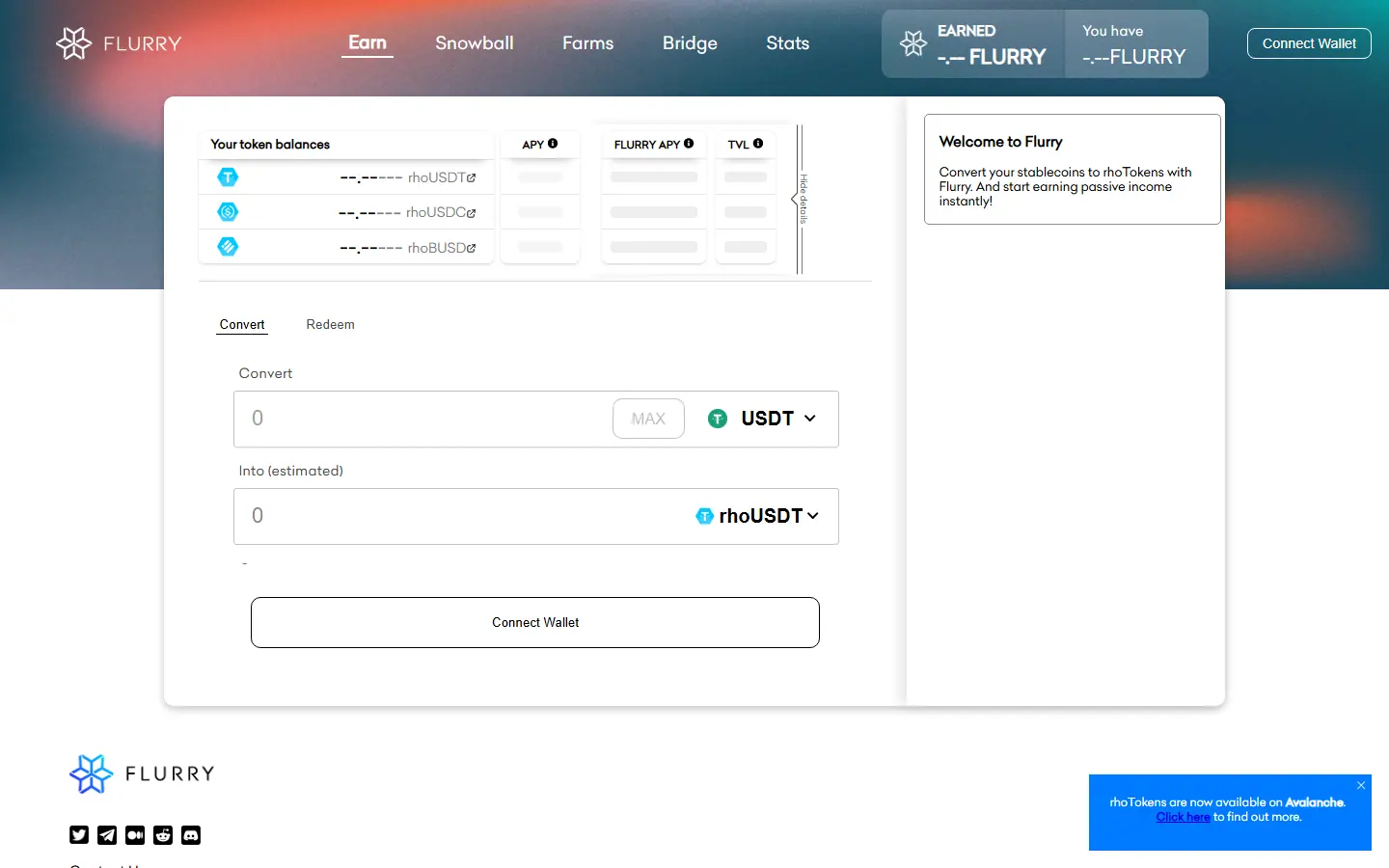This screenshot has height=868, width=1389.
Task: Click the "Your token balances" heading
Action: coord(270,145)
